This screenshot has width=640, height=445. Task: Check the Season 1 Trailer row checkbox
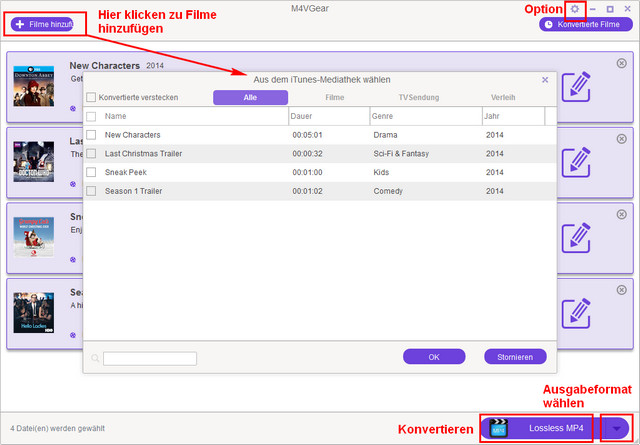[91, 191]
